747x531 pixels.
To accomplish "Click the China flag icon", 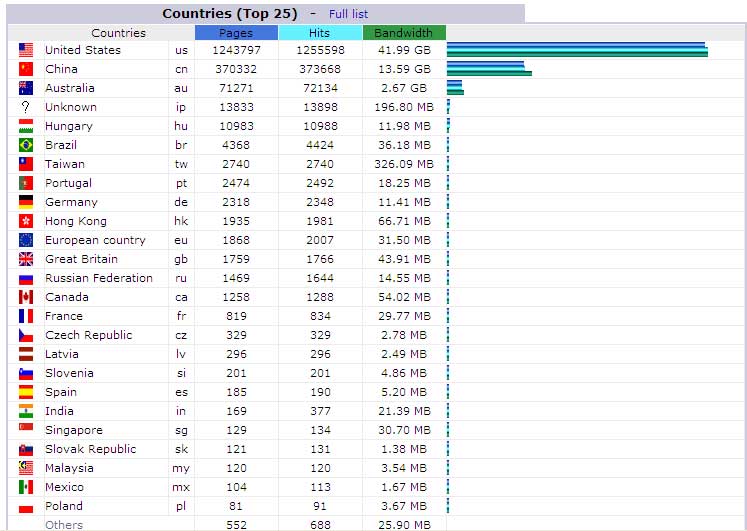I will pyautogui.click(x=26, y=69).
